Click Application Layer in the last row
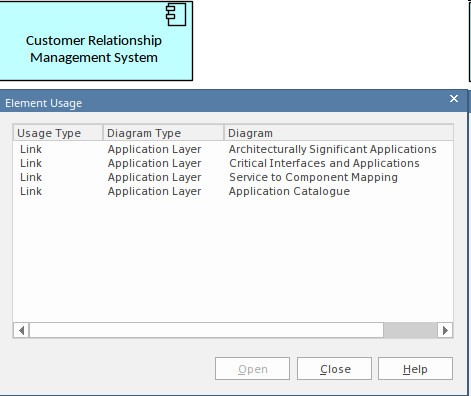 click(155, 191)
